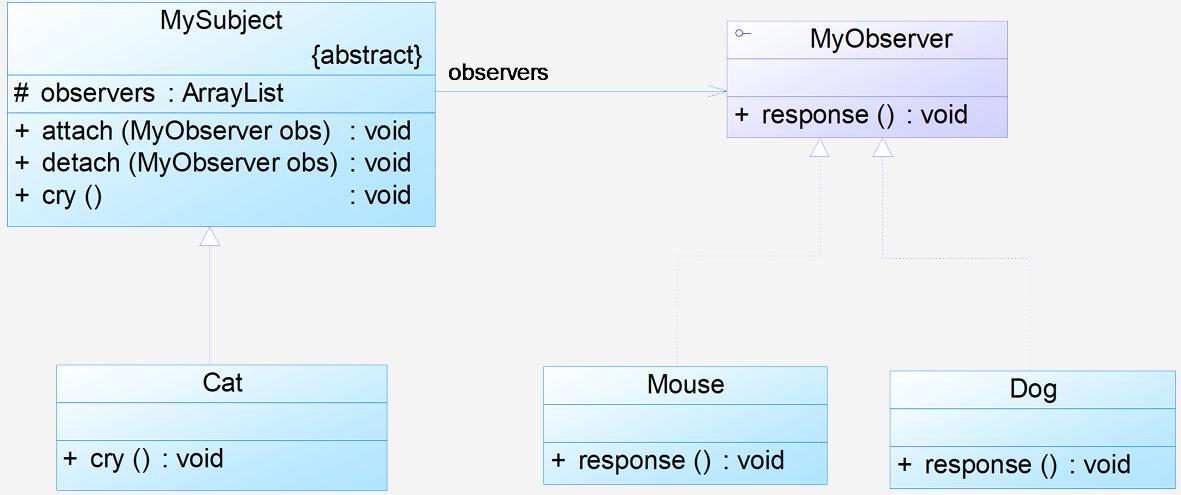
Task: Select the Dog class title
Action: click(1033, 390)
